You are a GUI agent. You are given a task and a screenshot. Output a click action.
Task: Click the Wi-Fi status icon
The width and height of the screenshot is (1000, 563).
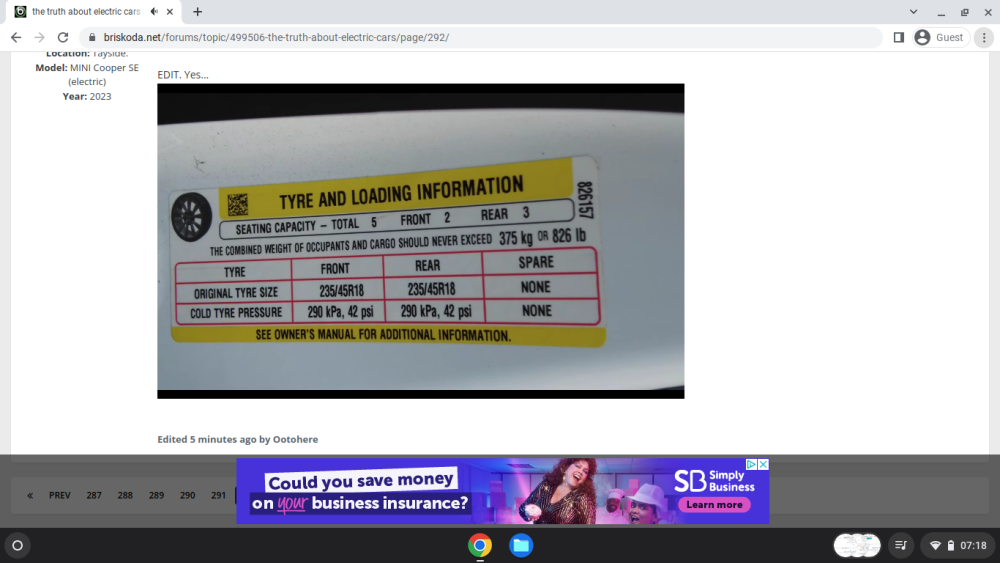point(936,546)
